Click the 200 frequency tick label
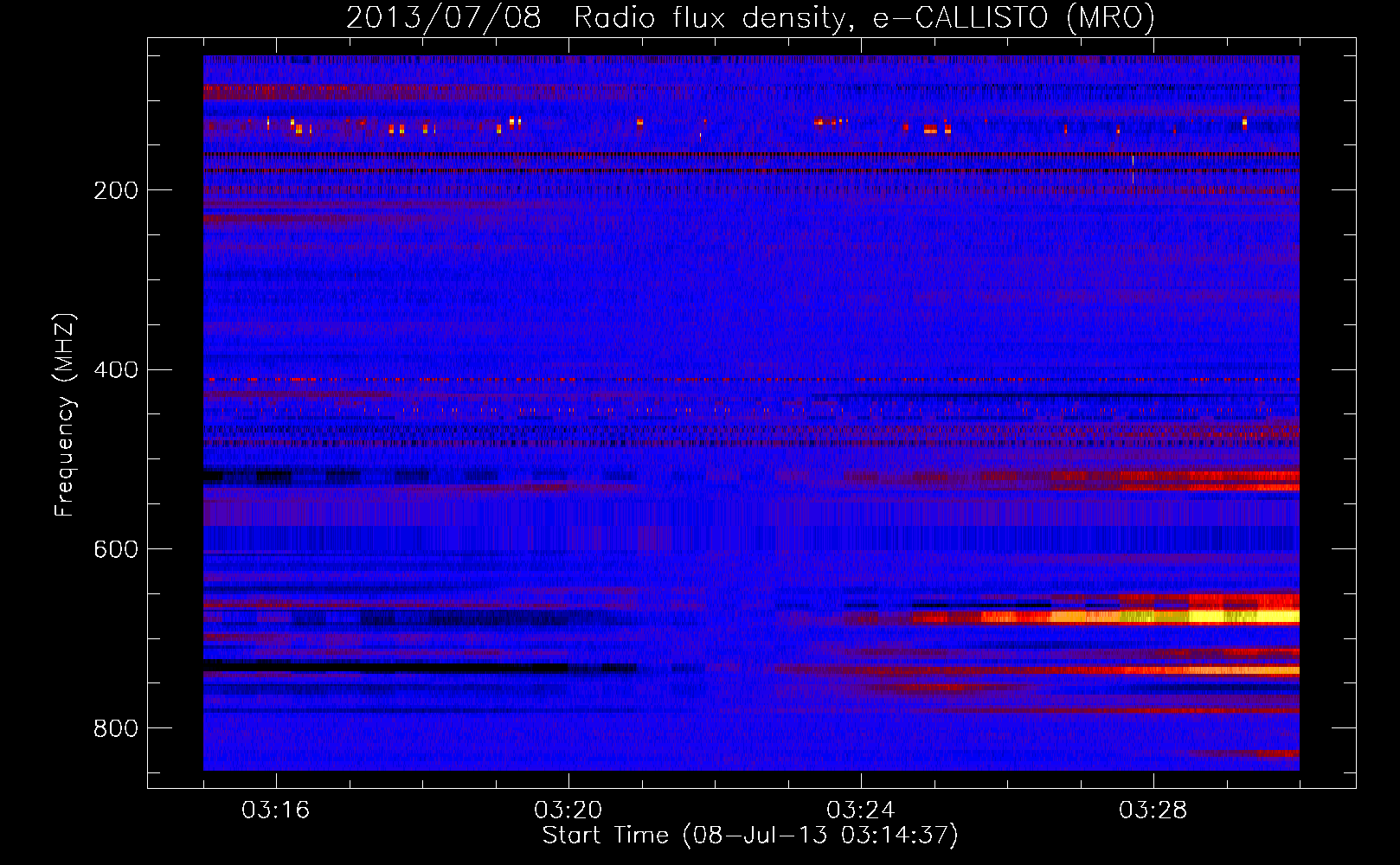The image size is (1400, 865). 116,190
